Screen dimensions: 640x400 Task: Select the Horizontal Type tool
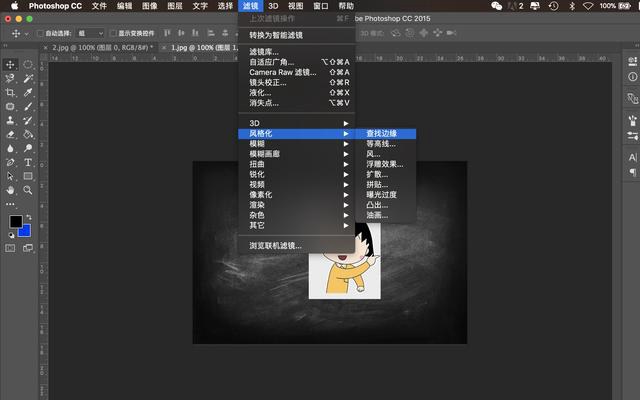tap(28, 162)
